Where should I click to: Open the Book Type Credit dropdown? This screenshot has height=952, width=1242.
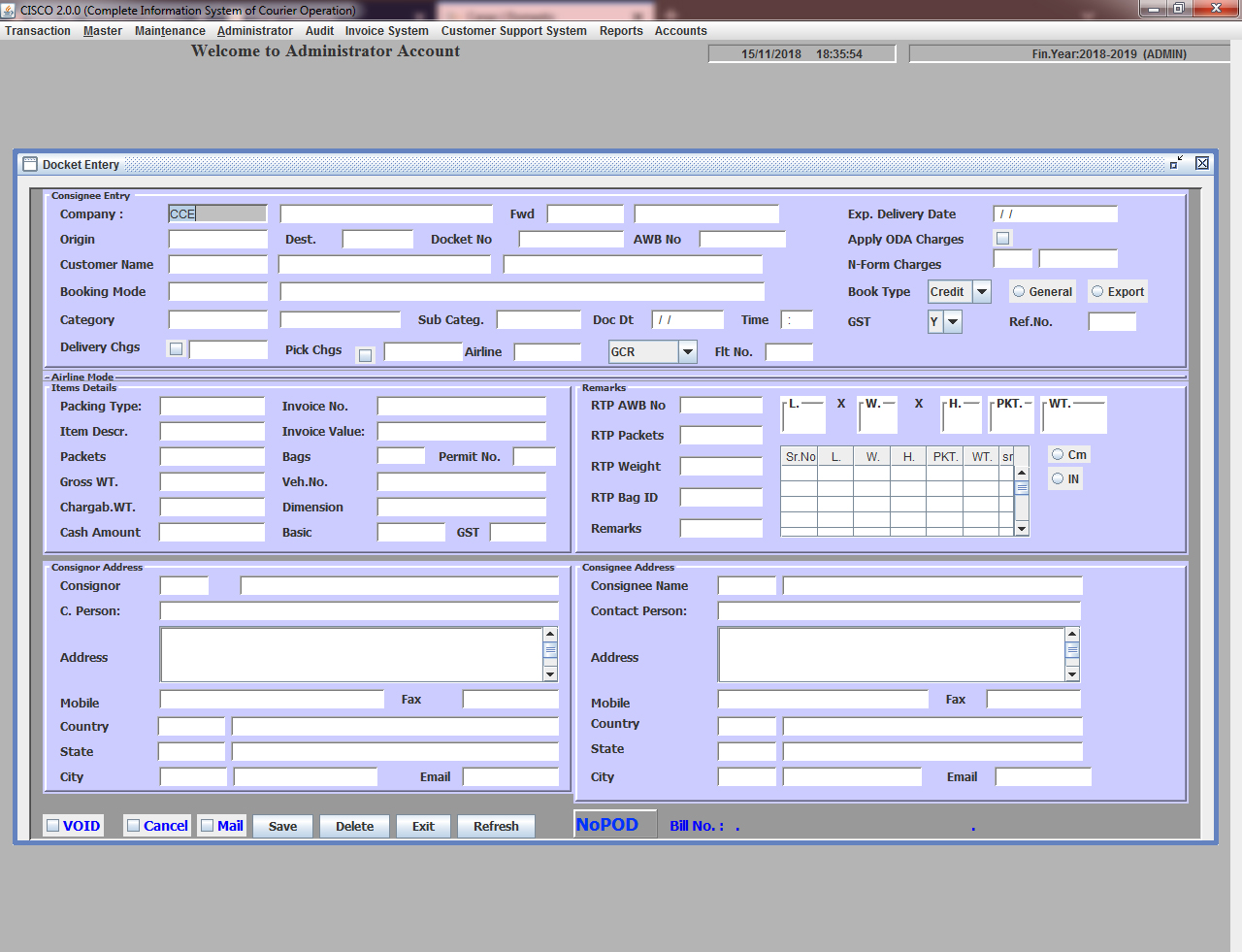[982, 291]
